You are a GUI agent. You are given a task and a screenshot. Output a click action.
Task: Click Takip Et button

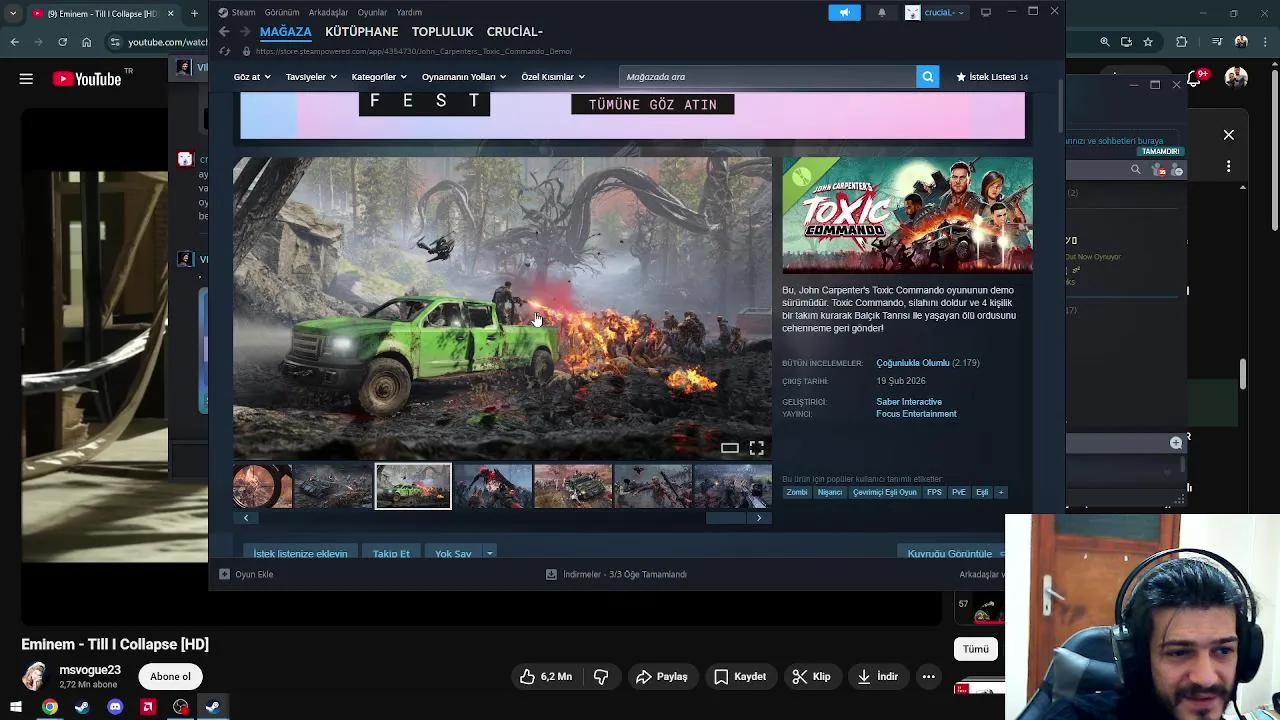391,553
